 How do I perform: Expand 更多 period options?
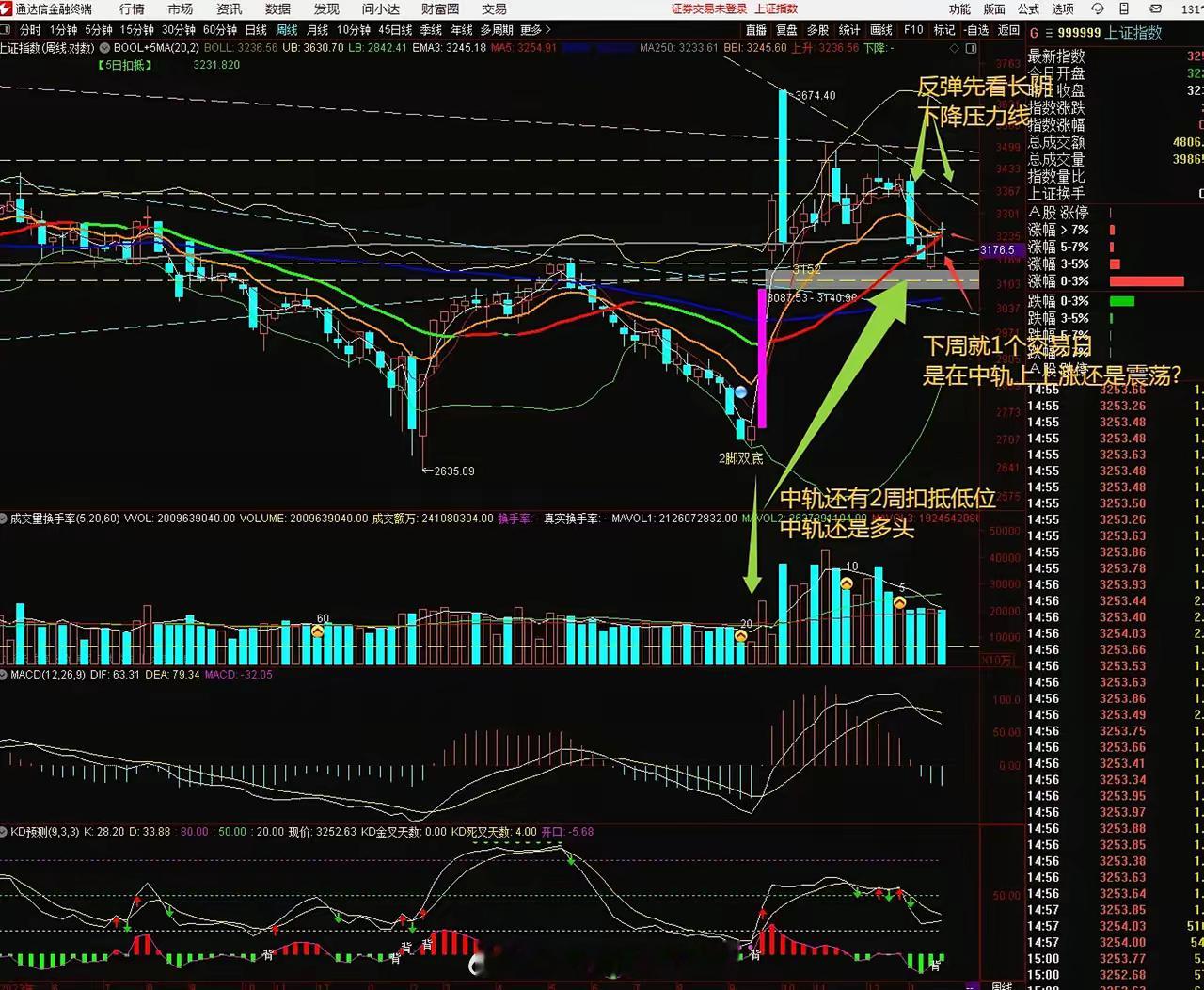click(x=536, y=30)
